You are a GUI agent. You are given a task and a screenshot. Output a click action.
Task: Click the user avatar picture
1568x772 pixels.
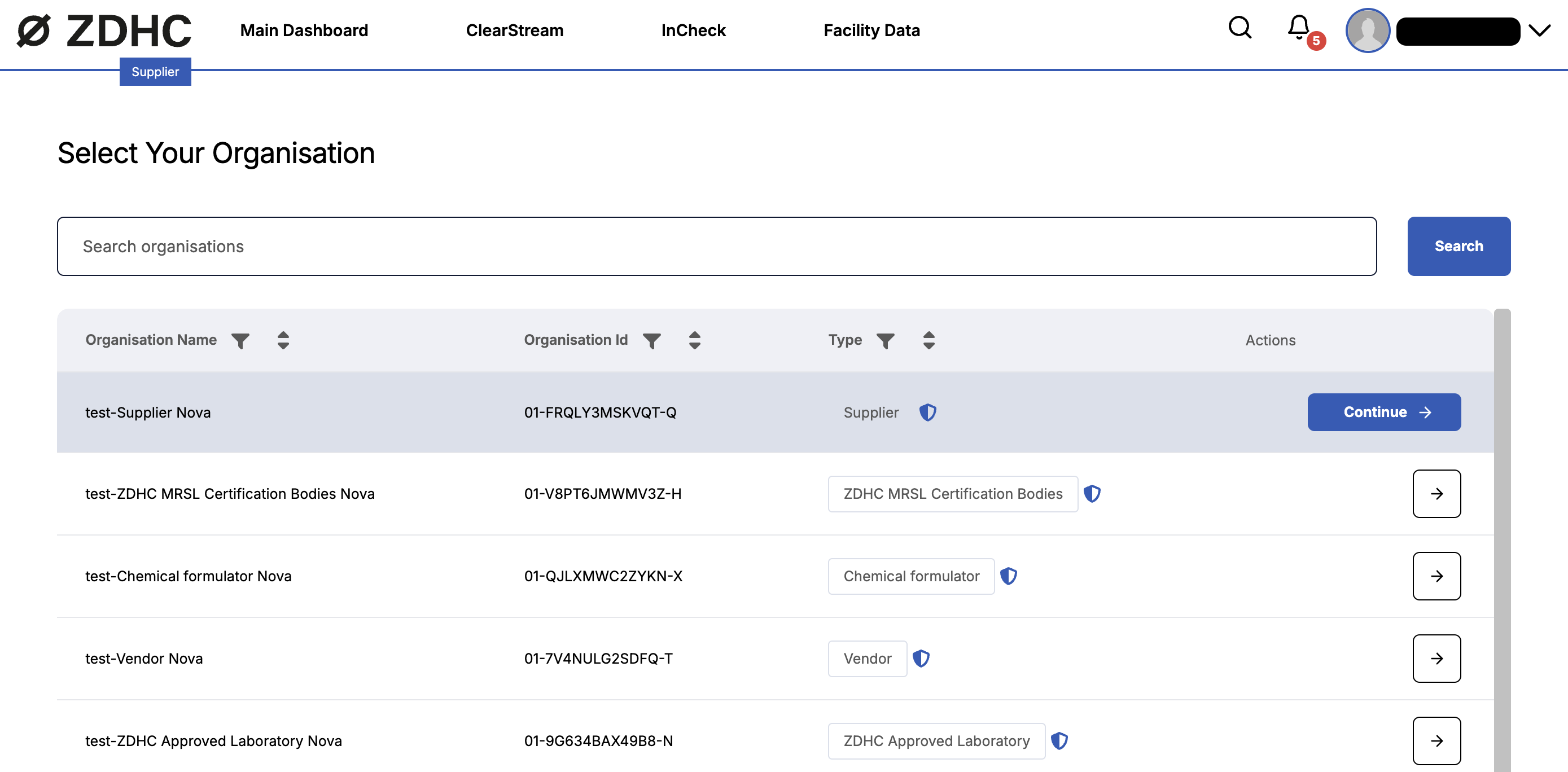(x=1368, y=30)
